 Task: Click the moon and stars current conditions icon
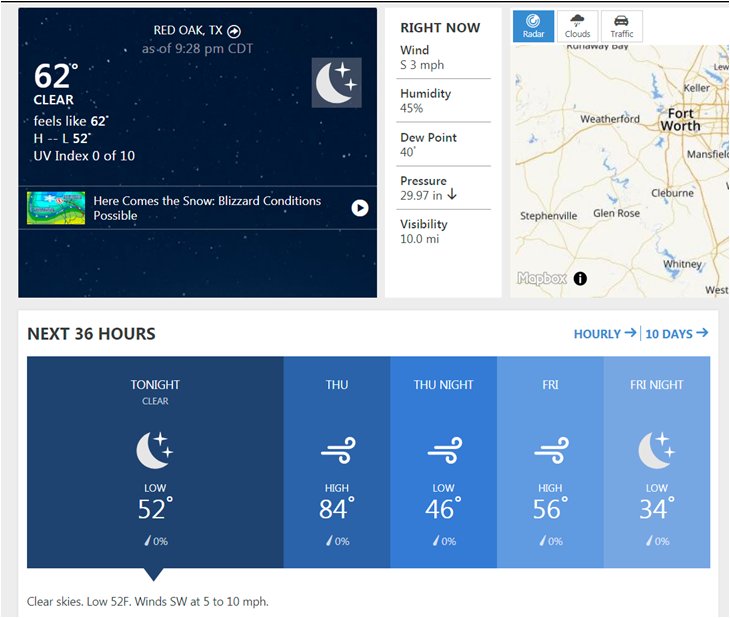coord(337,83)
